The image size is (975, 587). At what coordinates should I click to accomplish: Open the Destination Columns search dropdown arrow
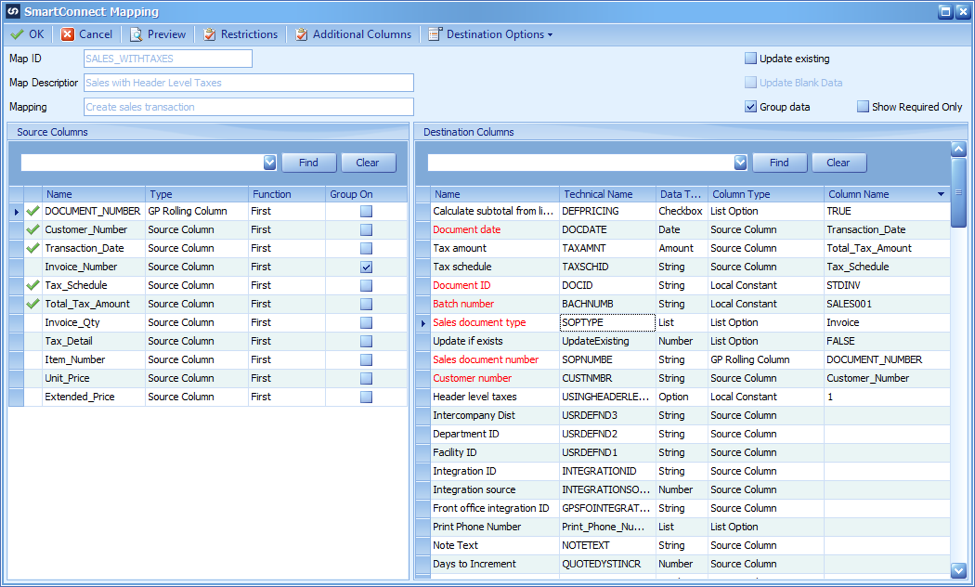[x=740, y=162]
